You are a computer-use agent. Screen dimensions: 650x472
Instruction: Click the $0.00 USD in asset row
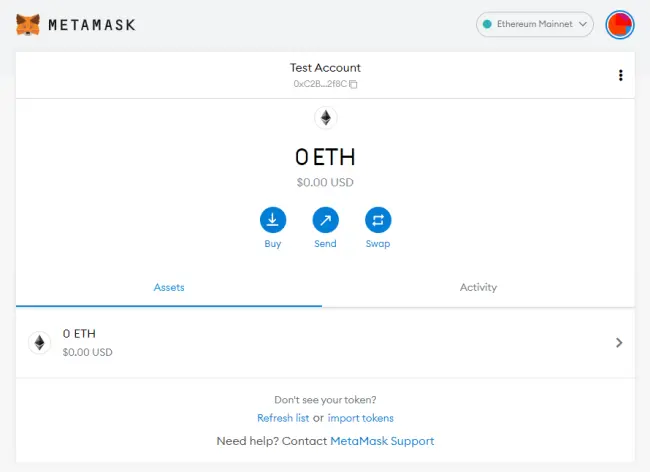tap(87, 352)
